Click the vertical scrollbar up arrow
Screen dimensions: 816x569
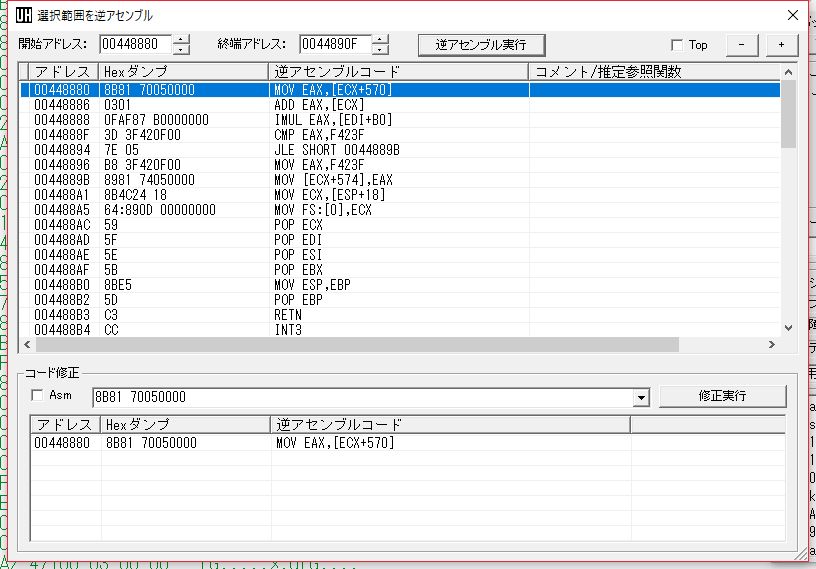[788, 72]
